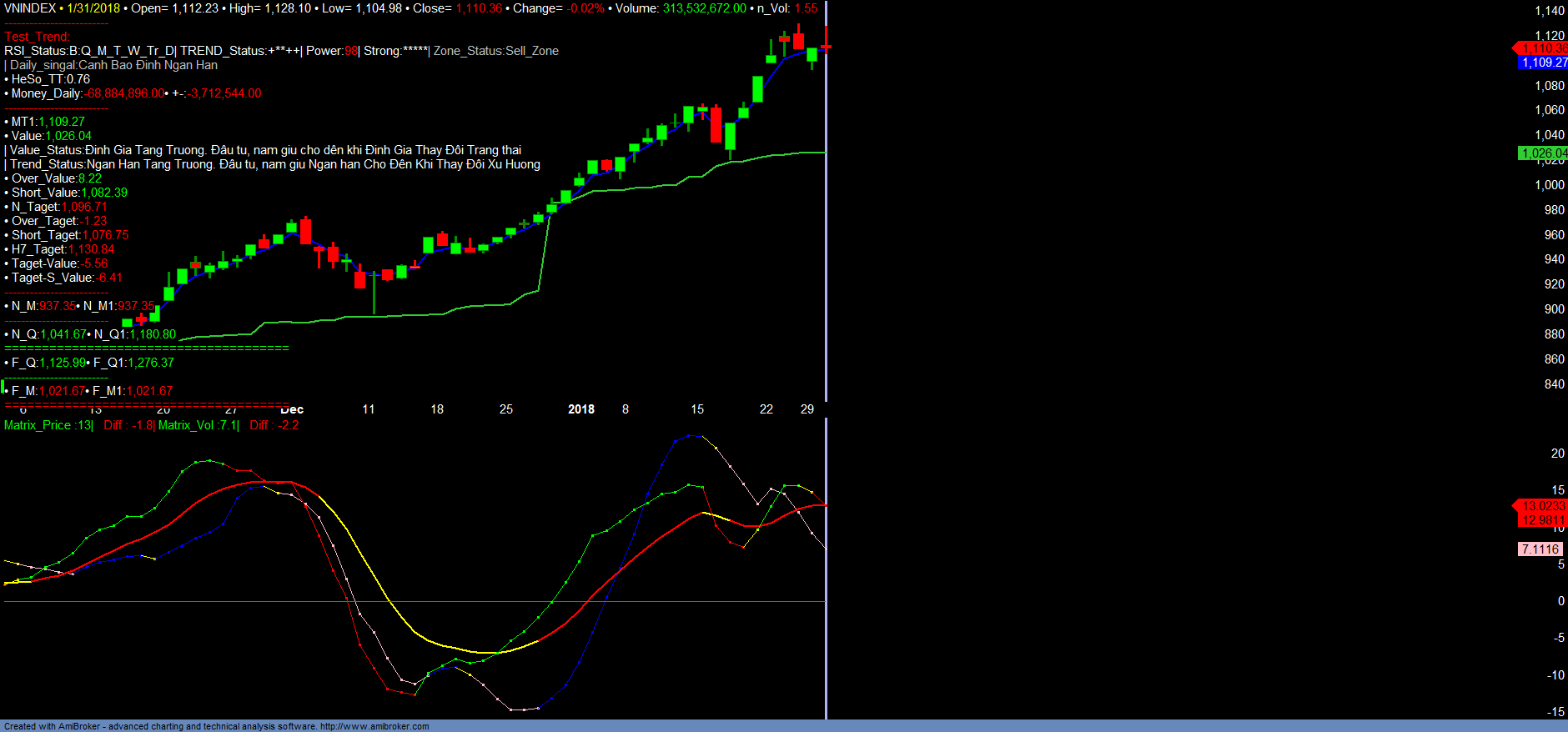Select the pink 7.1116 indicator value label
This screenshot has width=1568, height=732.
click(x=1540, y=549)
